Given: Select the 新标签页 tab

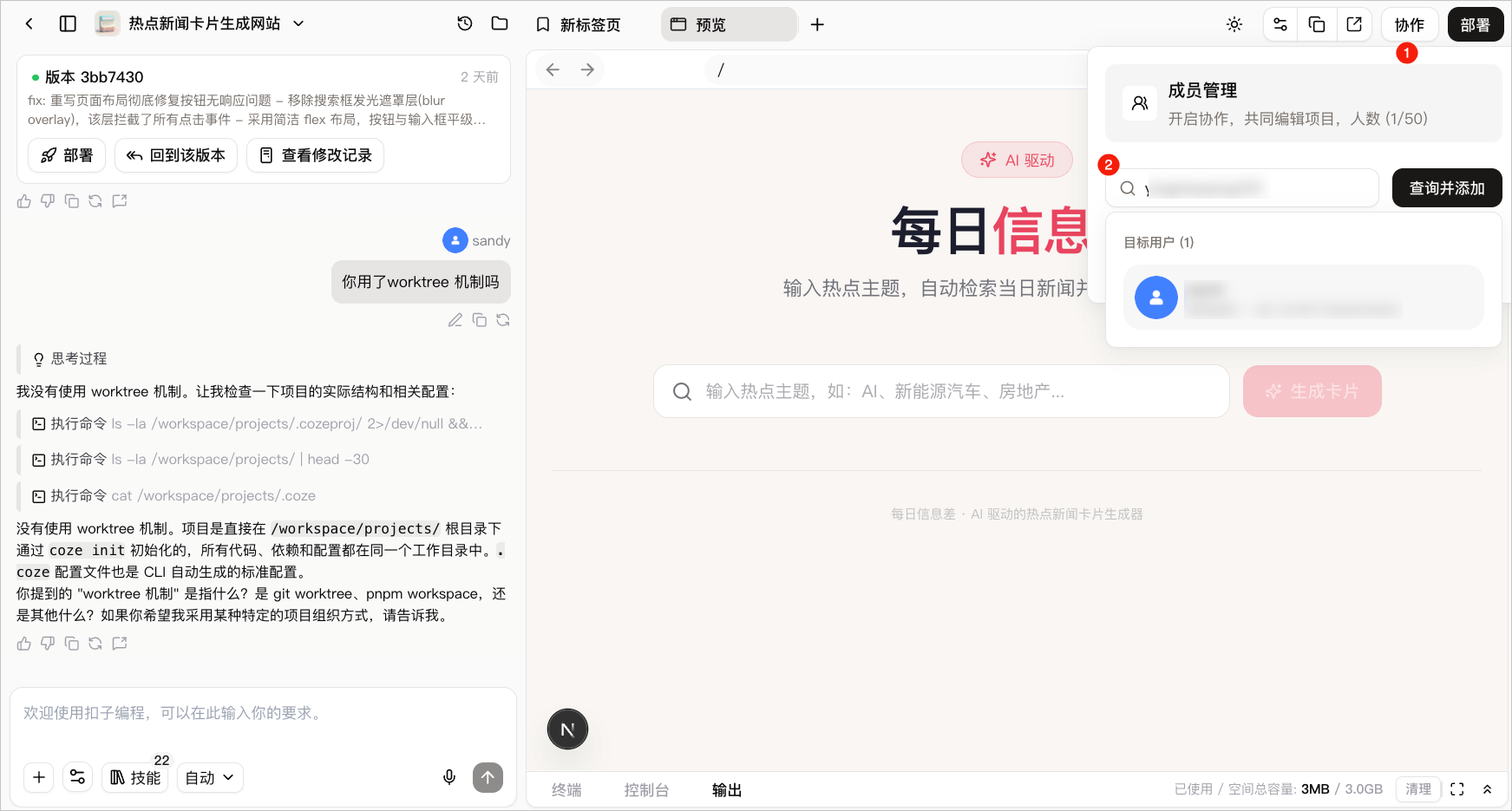Looking at the screenshot, I should coord(579,24).
